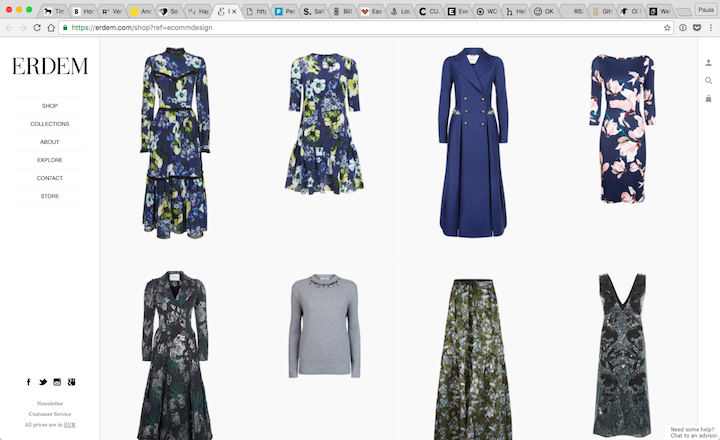720x440 pixels.
Task: Go to the ABOUT menu item
Action: 50,142
